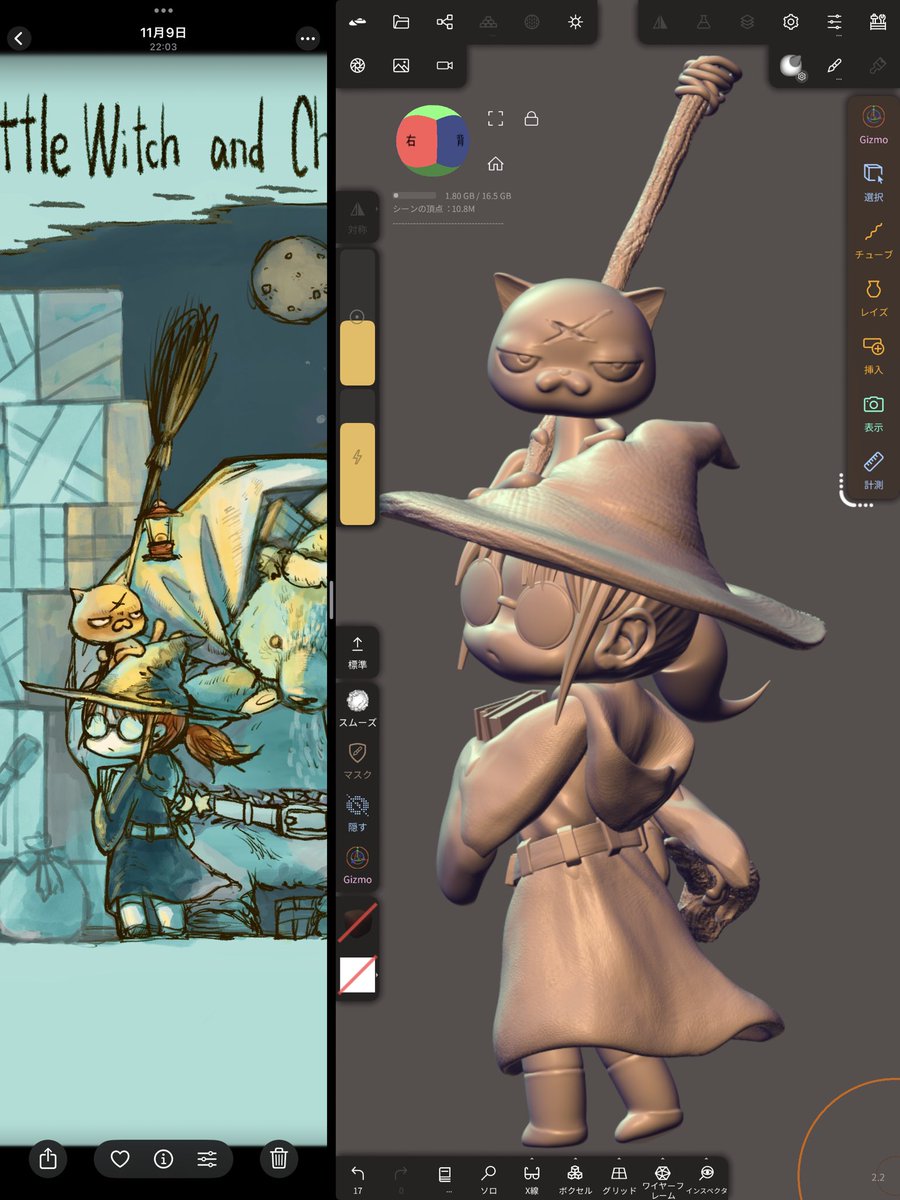
Task: Toggle ワイヤーフレーム wireframe display
Action: click(x=662, y=1181)
